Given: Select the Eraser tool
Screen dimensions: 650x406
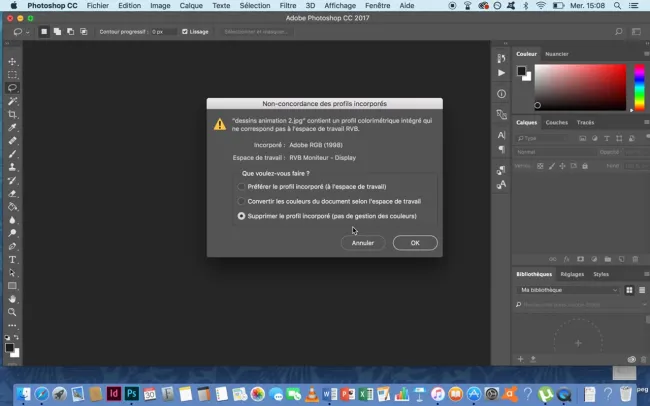Looking at the screenshot, I should 12,194.
